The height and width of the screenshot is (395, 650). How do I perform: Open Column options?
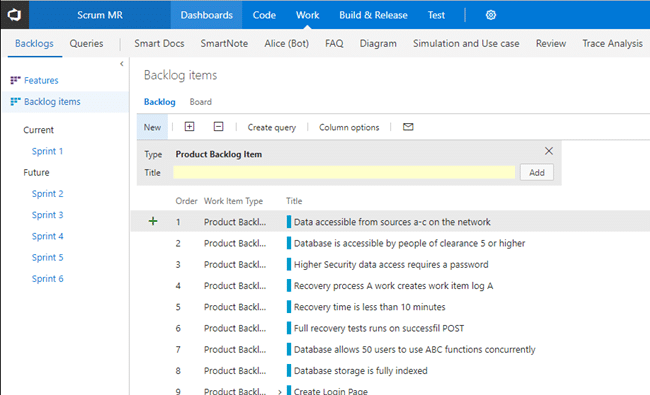(349, 127)
